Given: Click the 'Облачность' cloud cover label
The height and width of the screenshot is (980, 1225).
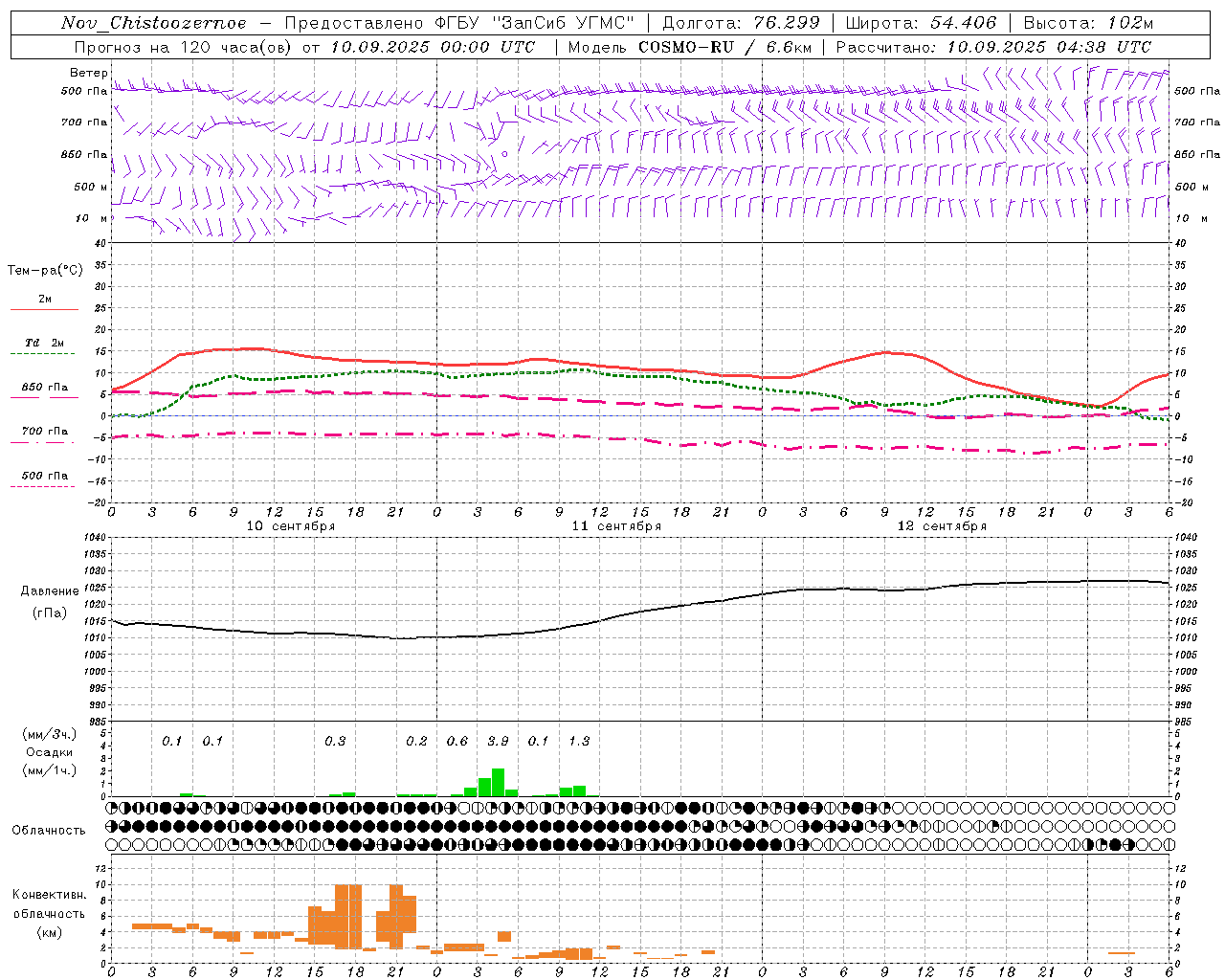Looking at the screenshot, I should pyautogui.click(x=49, y=830).
